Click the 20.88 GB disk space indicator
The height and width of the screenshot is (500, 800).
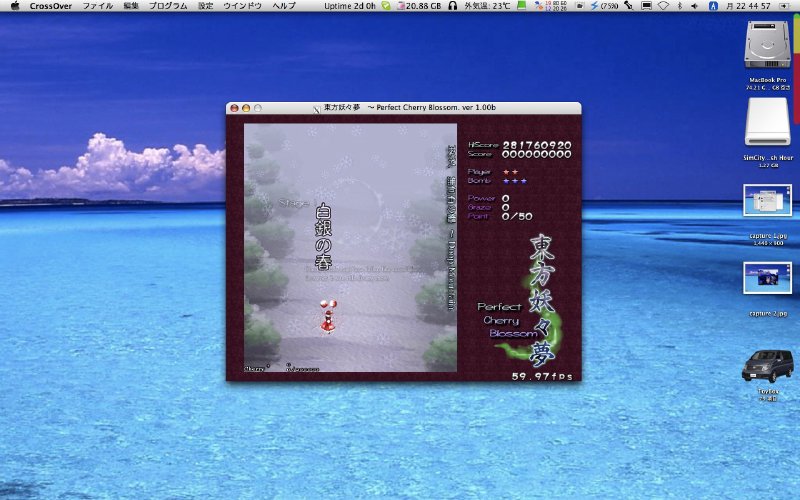tap(419, 6)
